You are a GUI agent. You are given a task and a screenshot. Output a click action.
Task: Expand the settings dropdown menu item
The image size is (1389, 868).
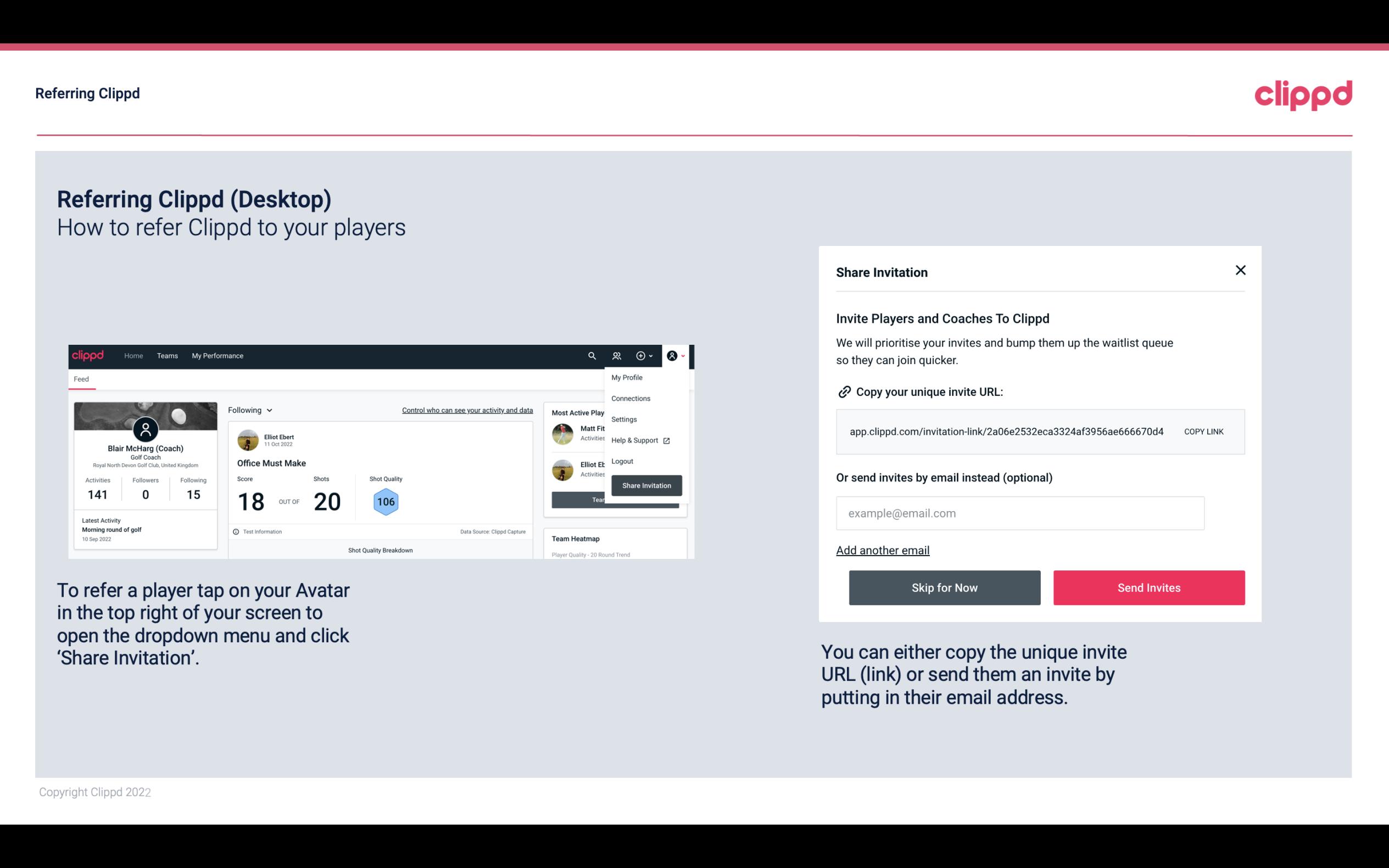click(622, 419)
